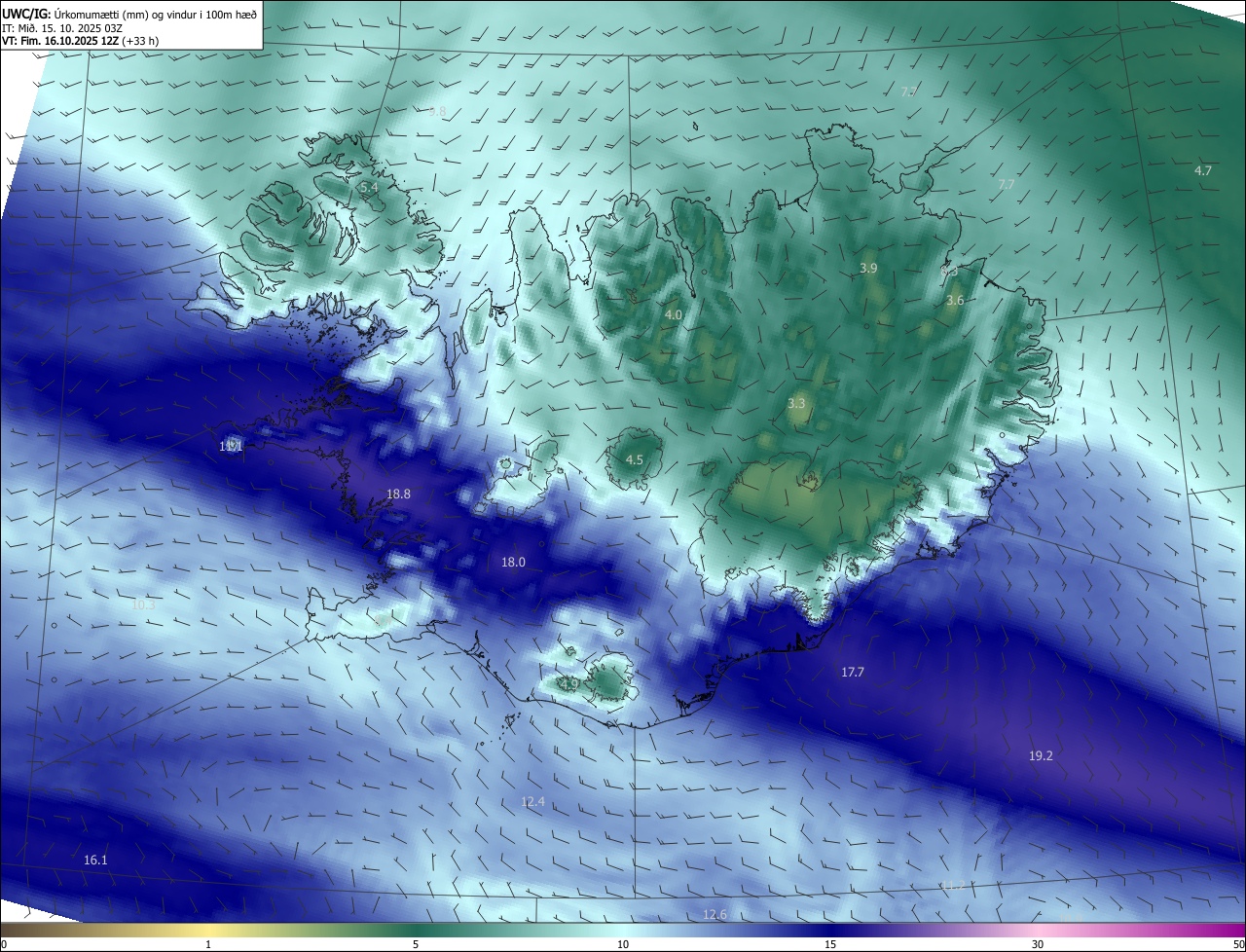Click the 11.1 value on the map
The width and height of the screenshot is (1246, 952).
coord(231,447)
